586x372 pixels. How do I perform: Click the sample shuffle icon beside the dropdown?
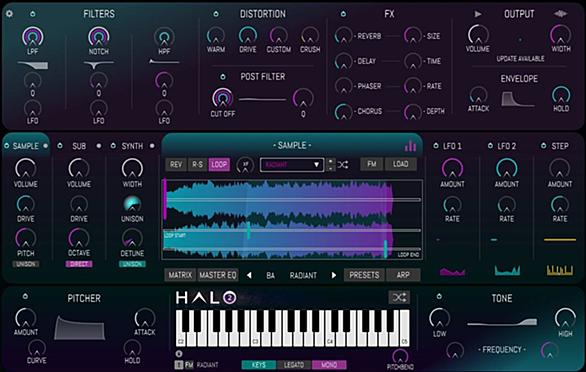(343, 165)
